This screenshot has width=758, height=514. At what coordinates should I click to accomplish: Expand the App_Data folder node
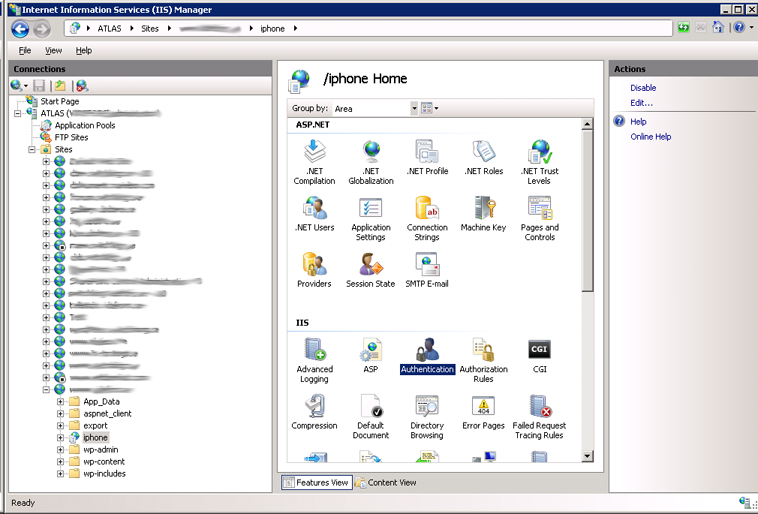pos(60,401)
